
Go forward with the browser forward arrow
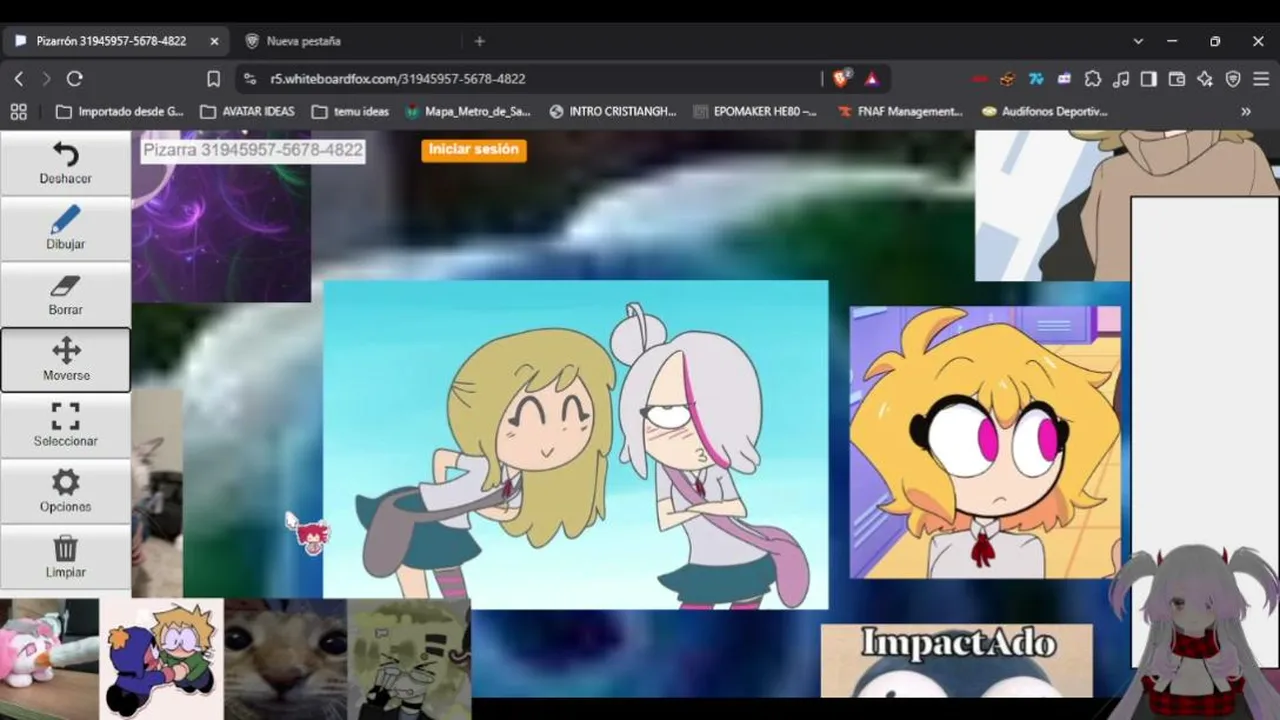pyautogui.click(x=46, y=79)
